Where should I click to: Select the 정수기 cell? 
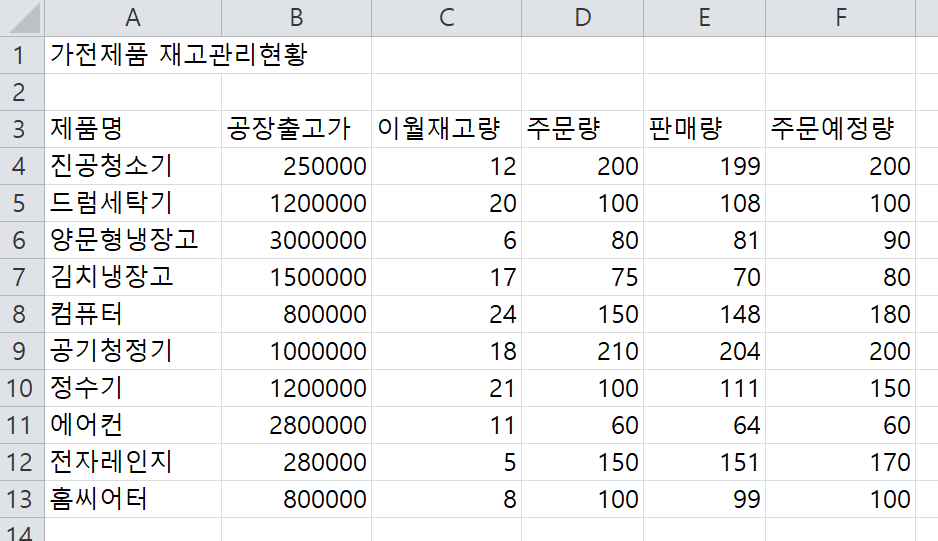click(x=133, y=388)
